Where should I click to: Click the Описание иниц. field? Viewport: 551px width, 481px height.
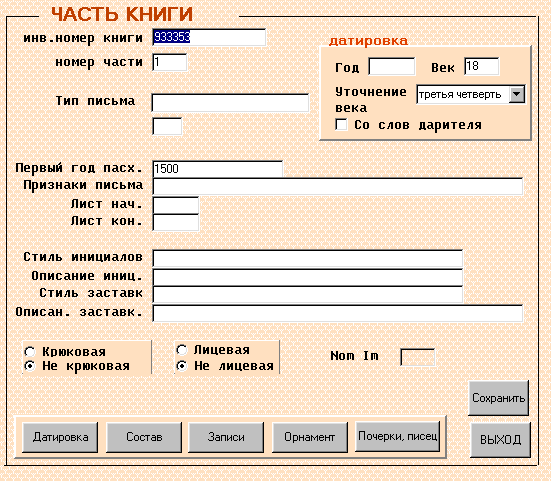click(x=308, y=277)
